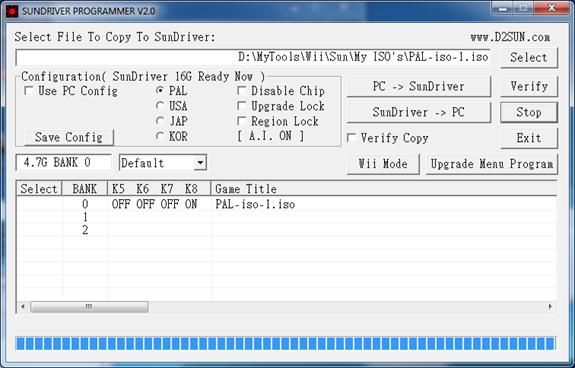Image resolution: width=575 pixels, height=368 pixels.
Task: Open the Default dropdown arrow
Action: (200, 162)
